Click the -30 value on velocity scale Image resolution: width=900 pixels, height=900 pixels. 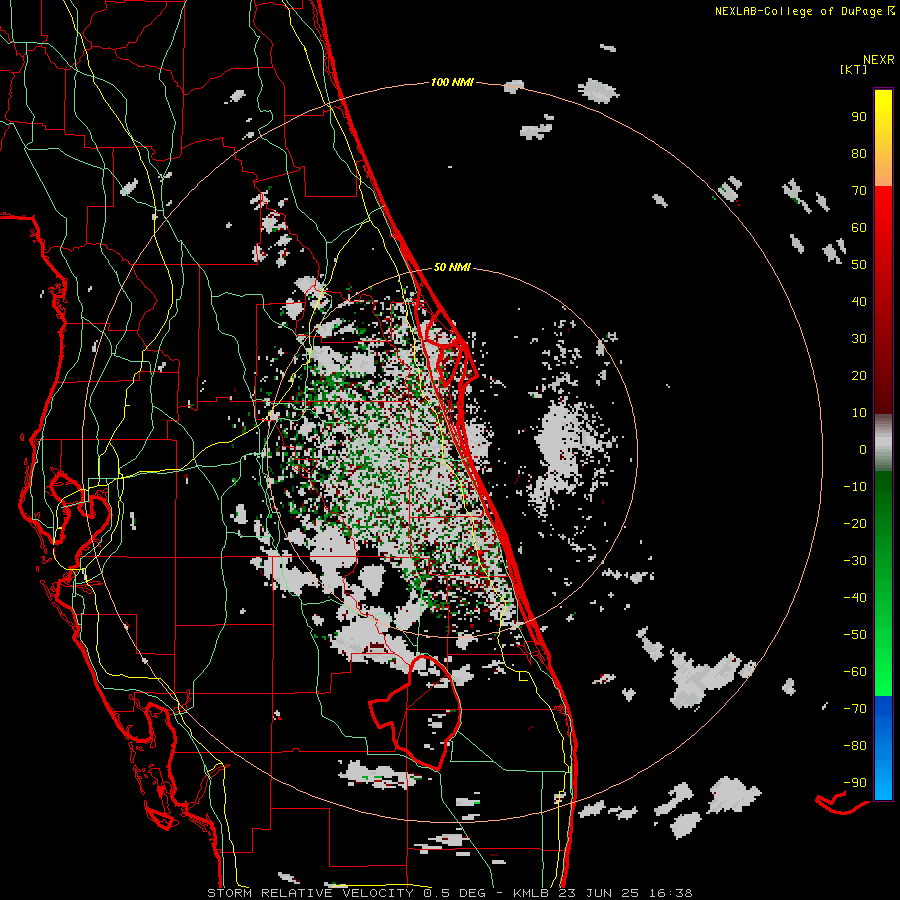tap(855, 561)
